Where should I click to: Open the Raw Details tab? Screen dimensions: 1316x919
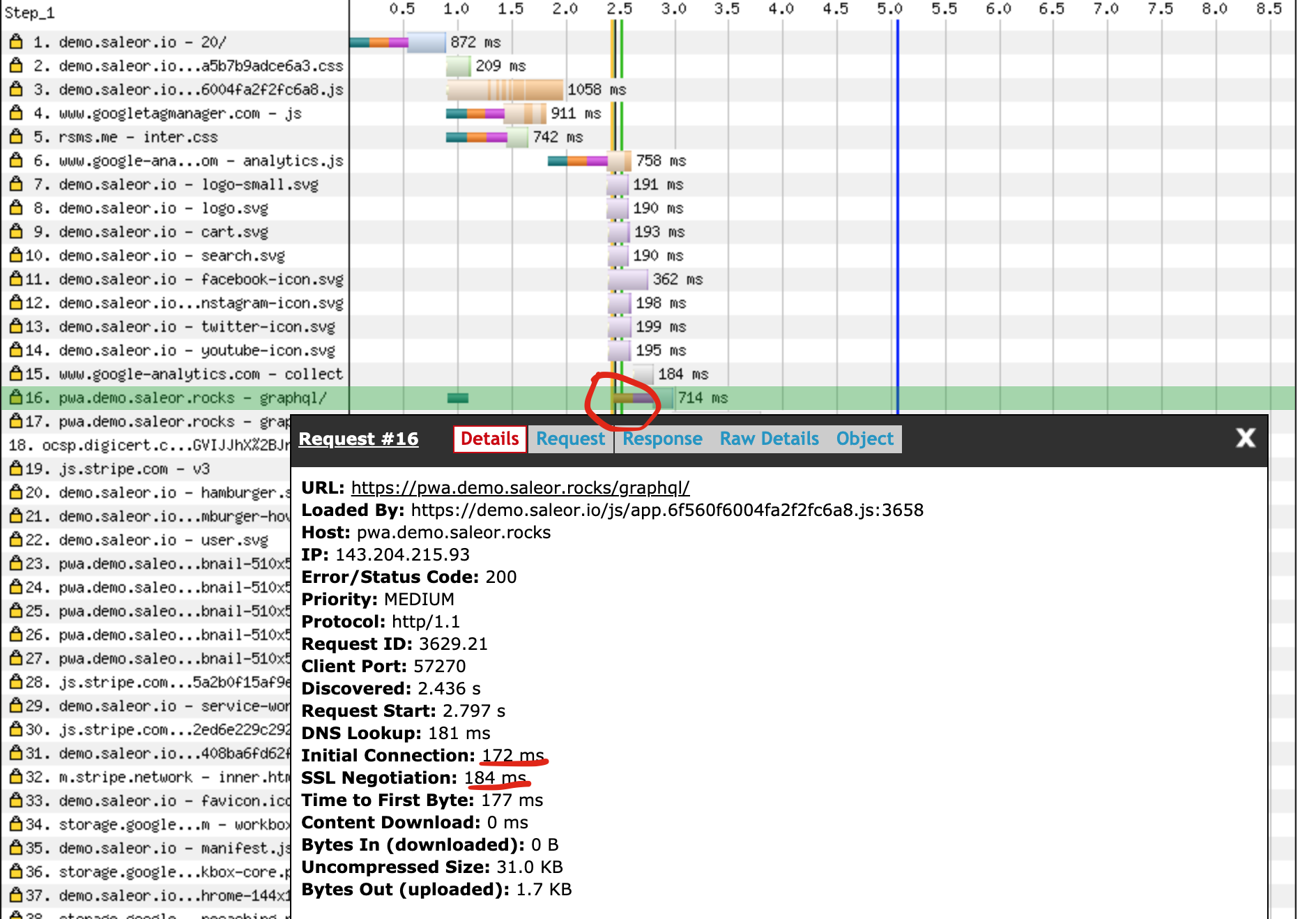tap(769, 439)
